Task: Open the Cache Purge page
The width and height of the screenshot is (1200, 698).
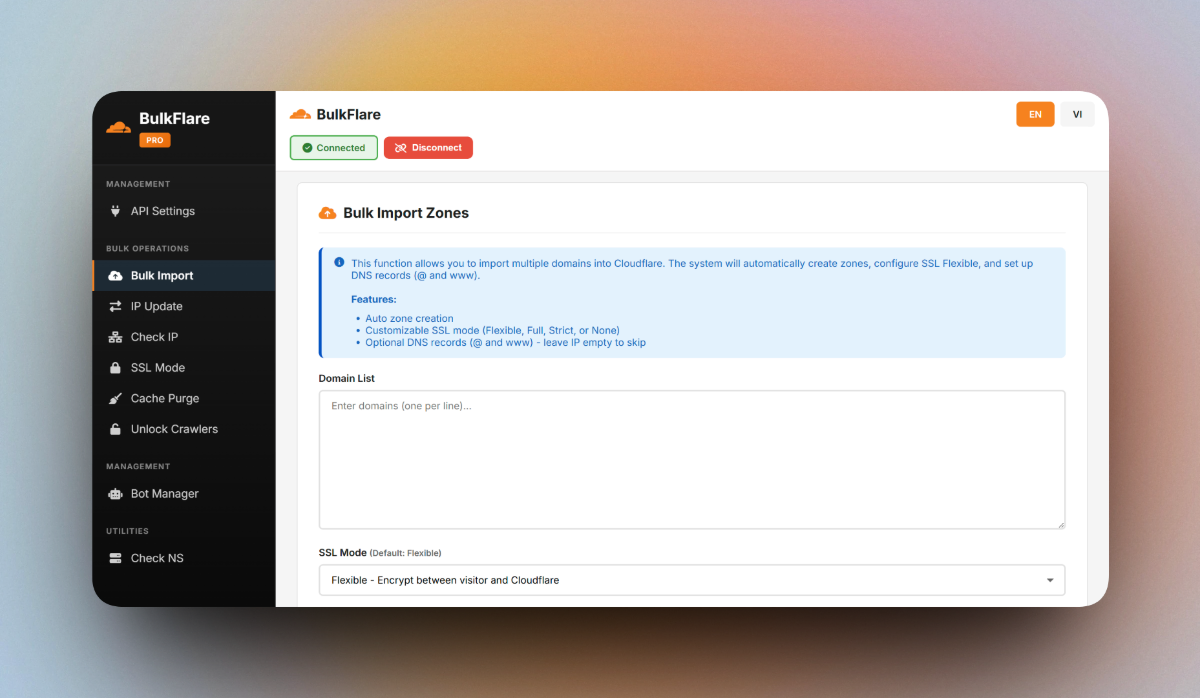Action: pos(184,398)
